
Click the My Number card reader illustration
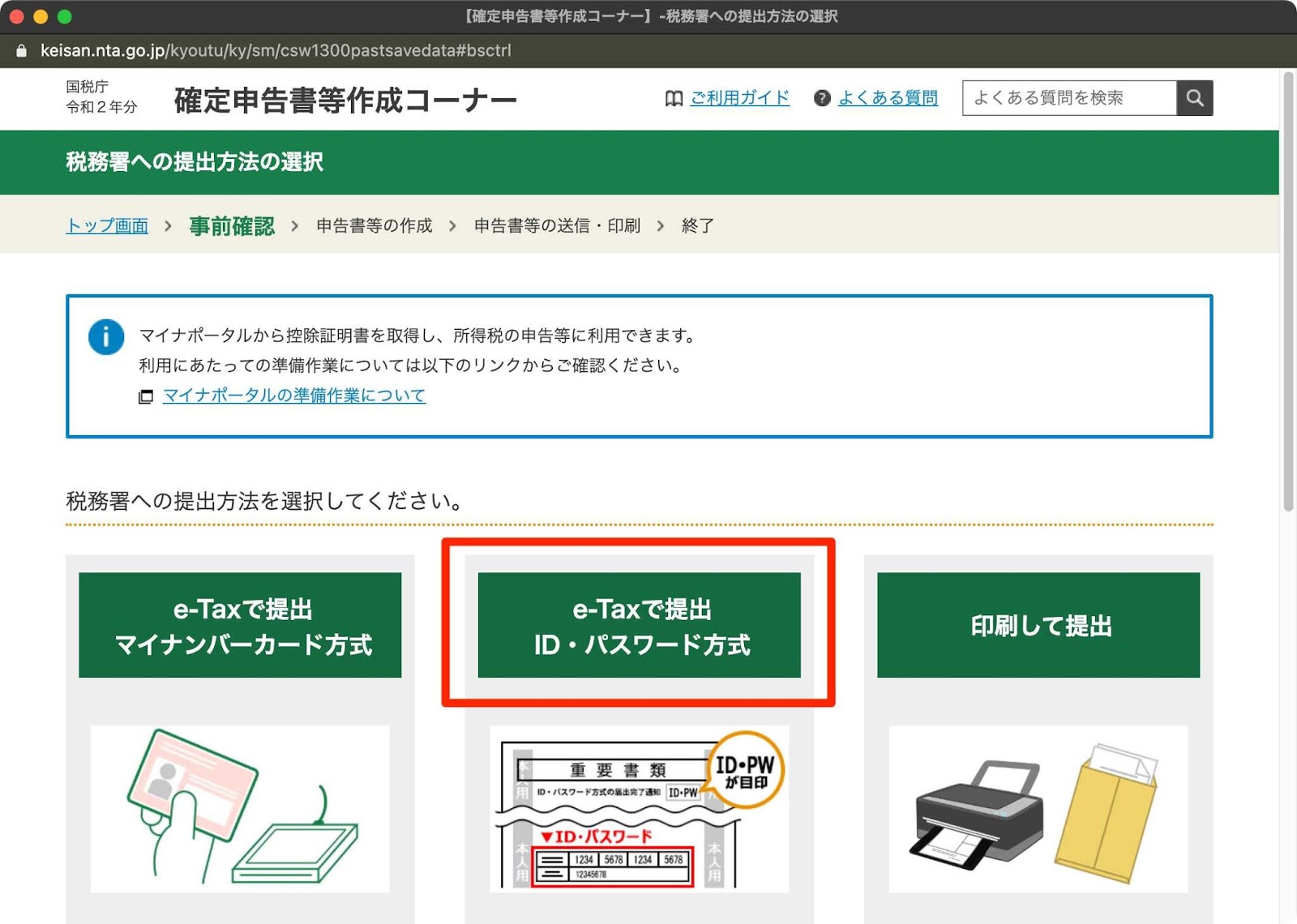tap(240, 809)
